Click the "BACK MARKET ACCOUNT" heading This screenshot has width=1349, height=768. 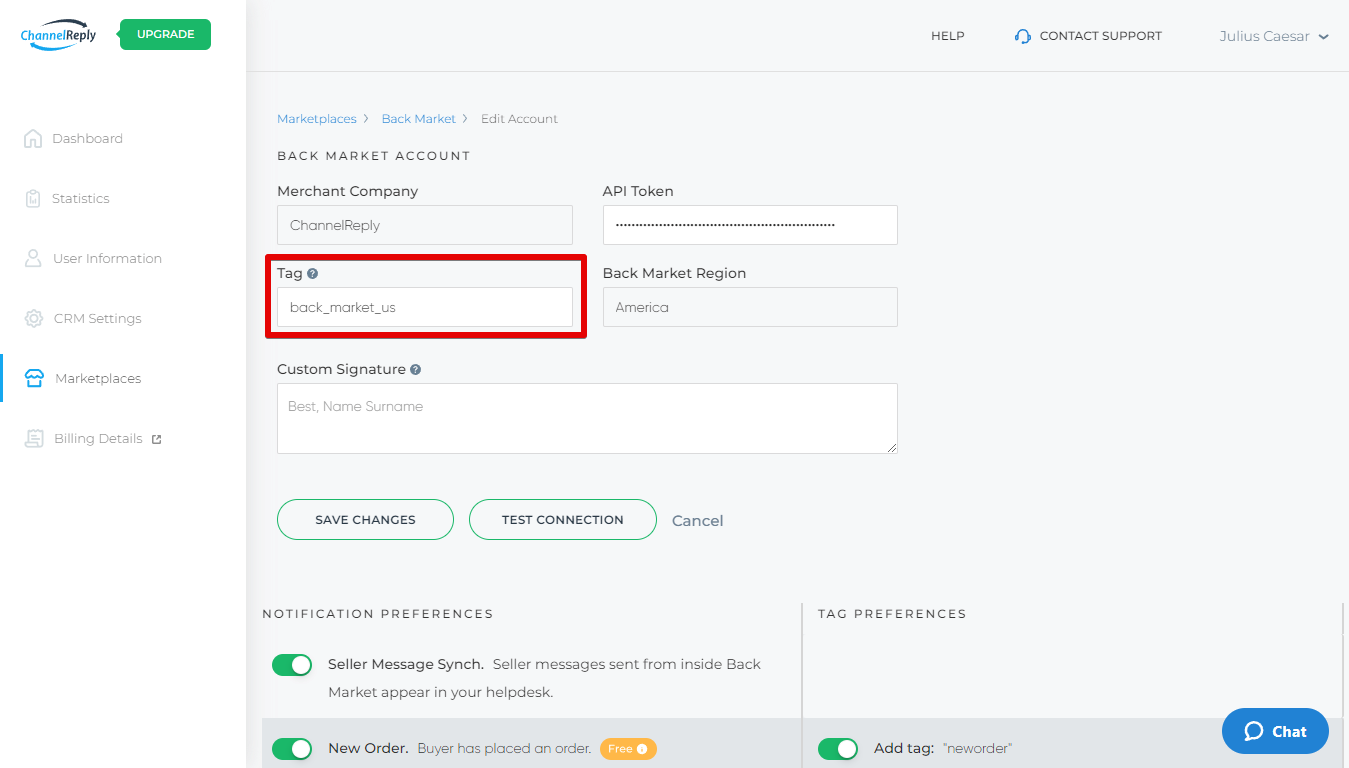pos(373,156)
